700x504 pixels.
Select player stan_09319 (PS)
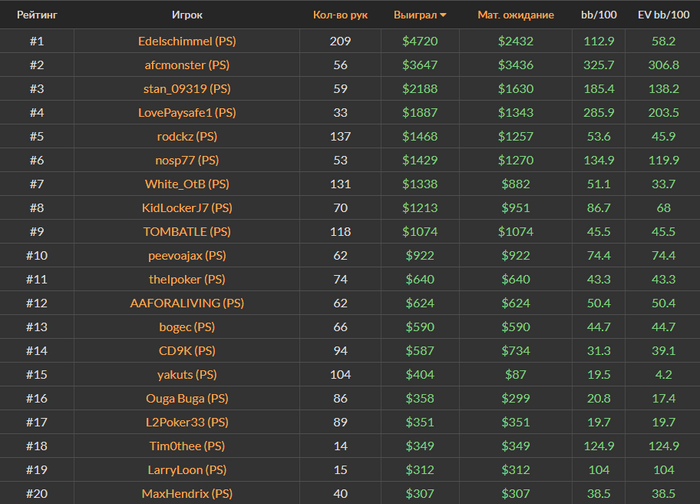[x=186, y=89]
